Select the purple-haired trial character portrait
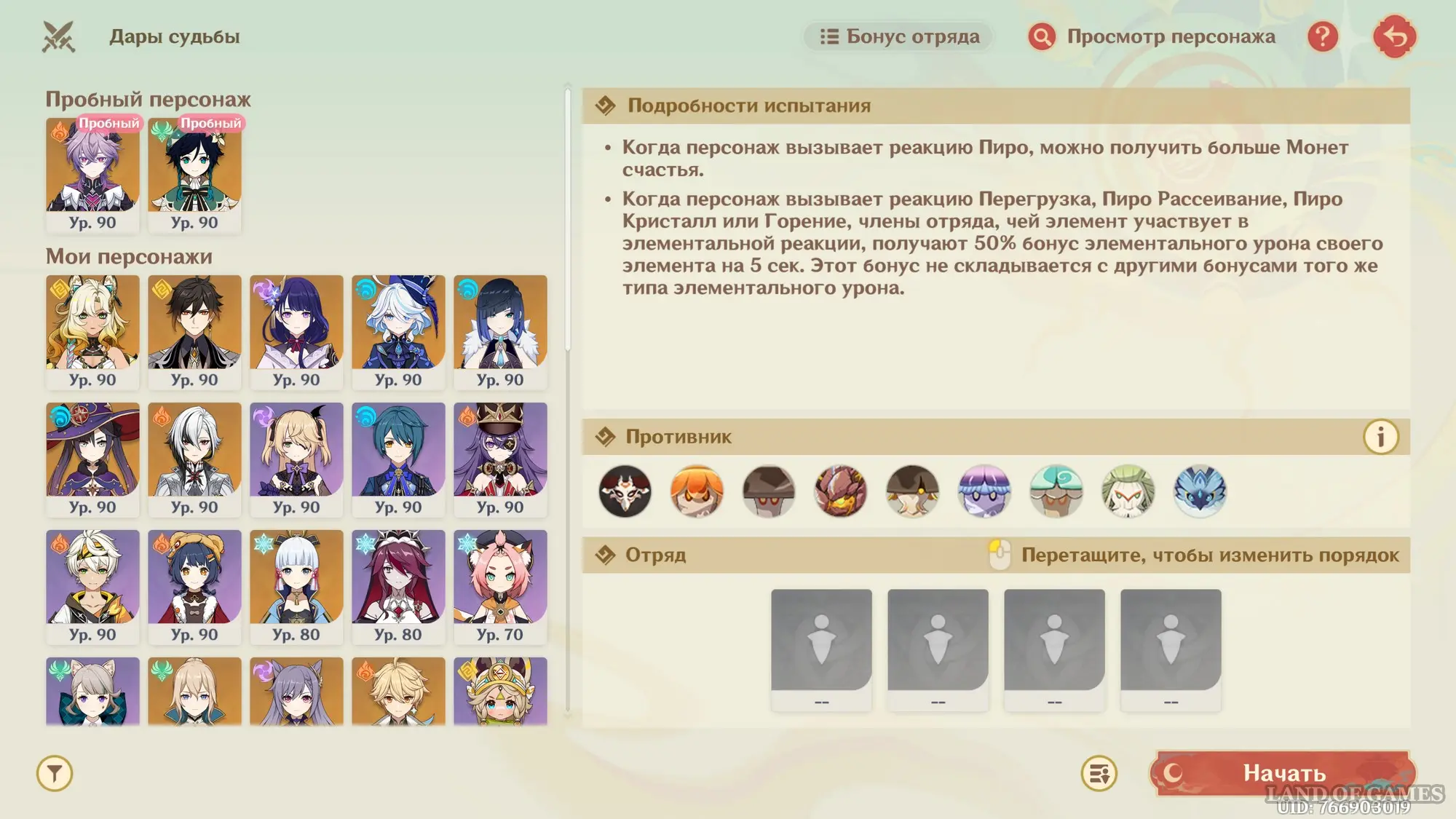Image resolution: width=1456 pixels, height=819 pixels. (x=92, y=175)
